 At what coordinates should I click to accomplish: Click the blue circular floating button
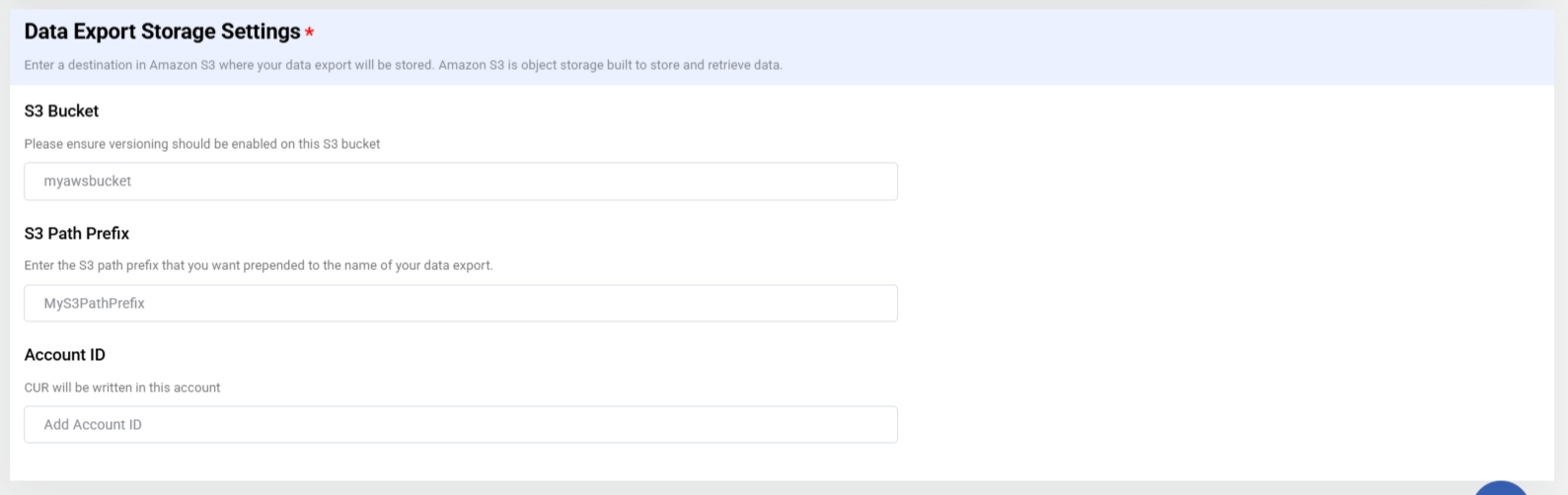1501,488
